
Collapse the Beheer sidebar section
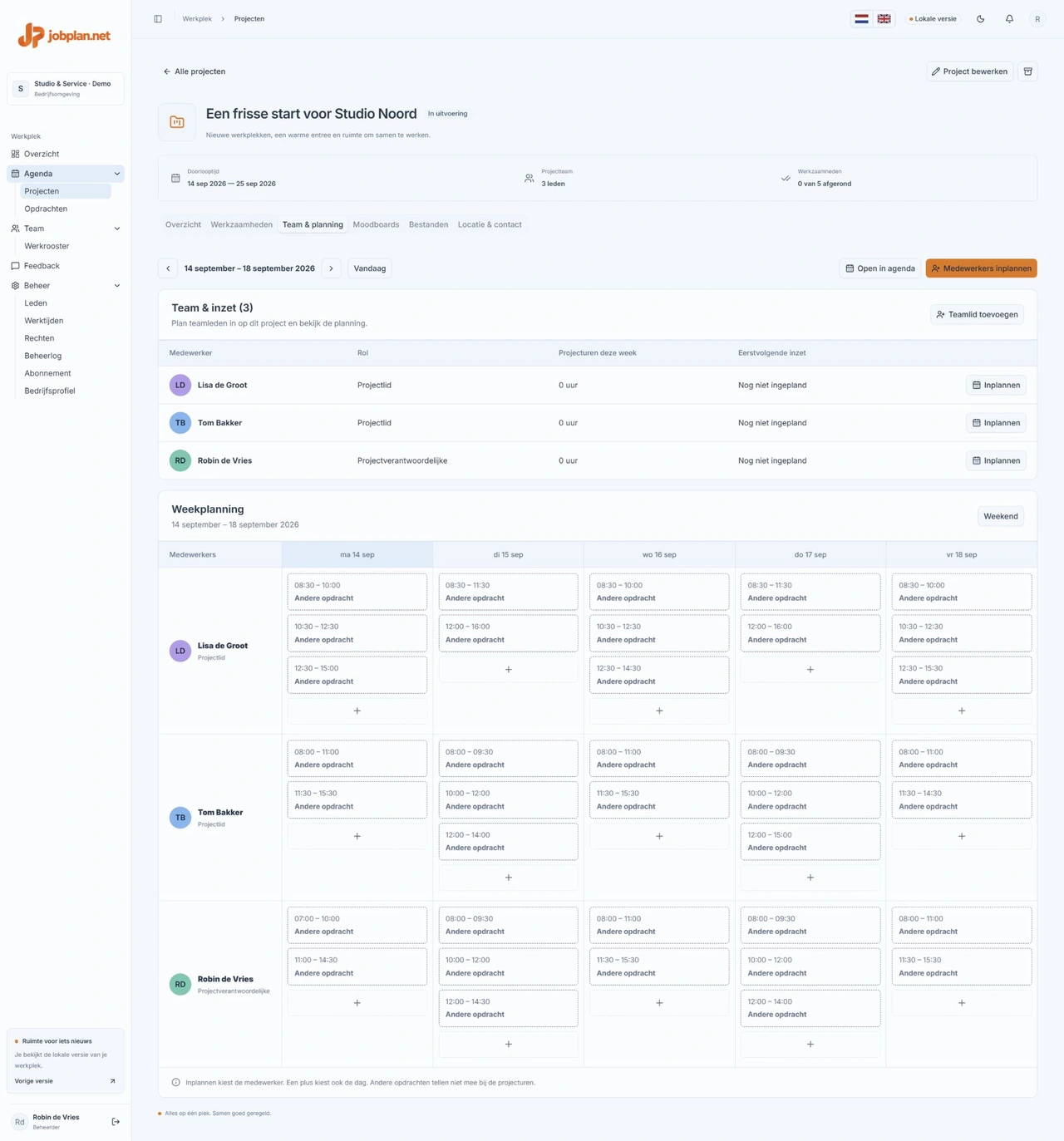pos(117,286)
